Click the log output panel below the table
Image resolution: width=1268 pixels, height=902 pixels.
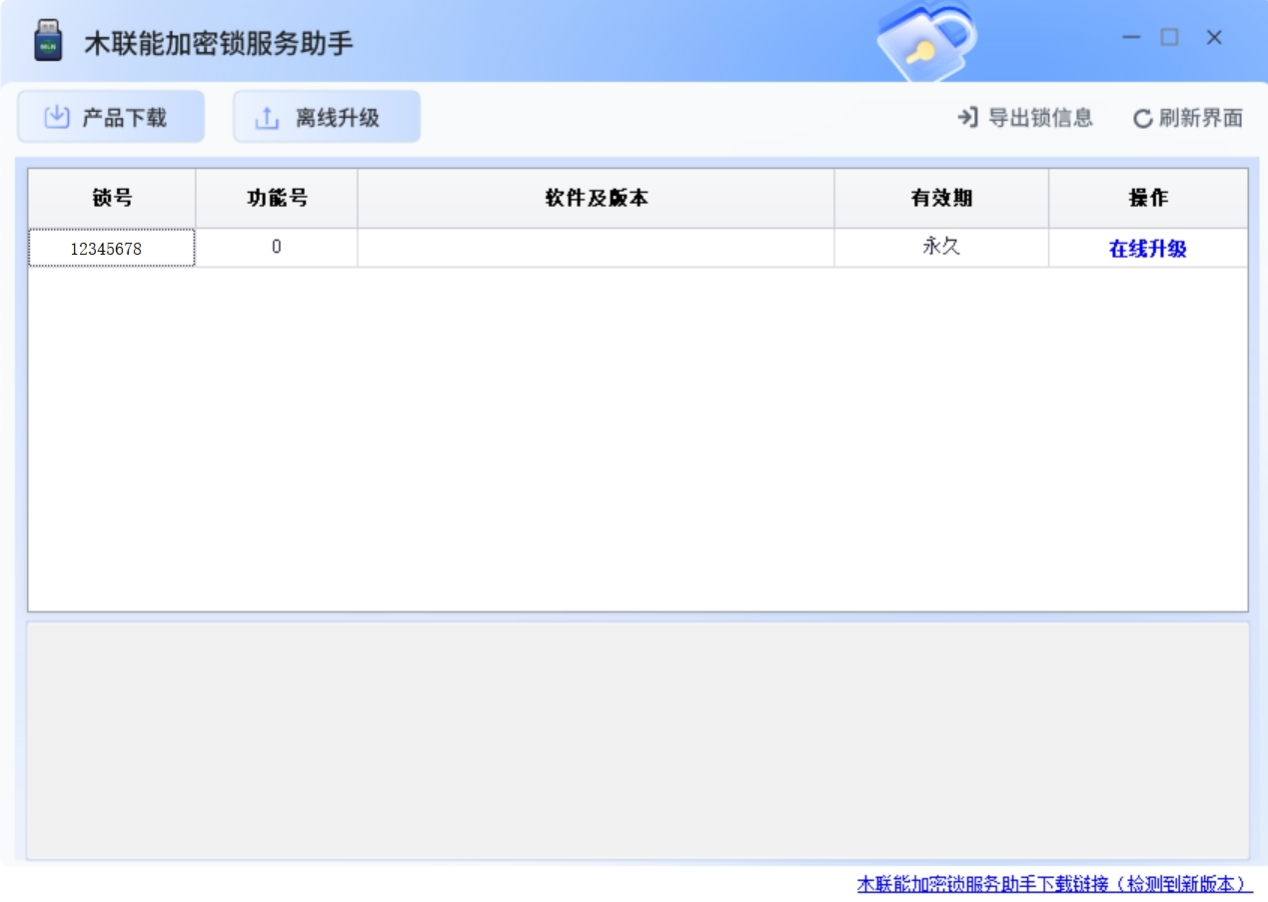pyautogui.click(x=638, y=740)
